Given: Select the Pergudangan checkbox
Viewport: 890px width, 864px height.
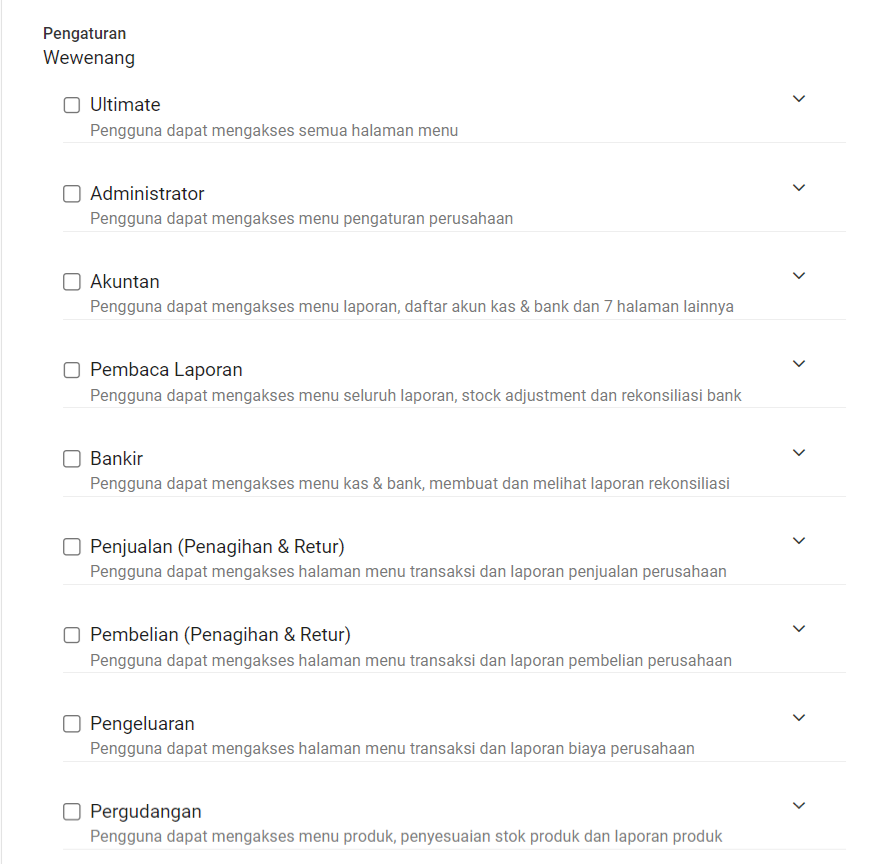Looking at the screenshot, I should click(x=72, y=812).
